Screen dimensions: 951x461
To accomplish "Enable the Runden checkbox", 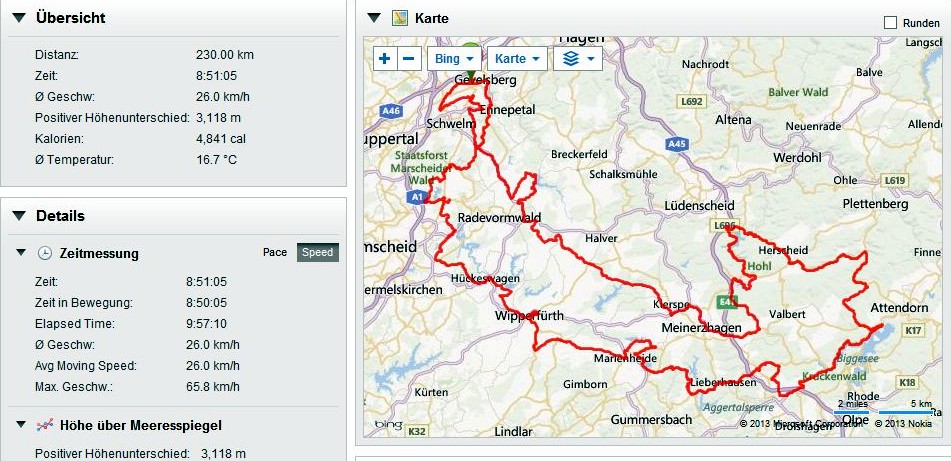I will pos(890,23).
